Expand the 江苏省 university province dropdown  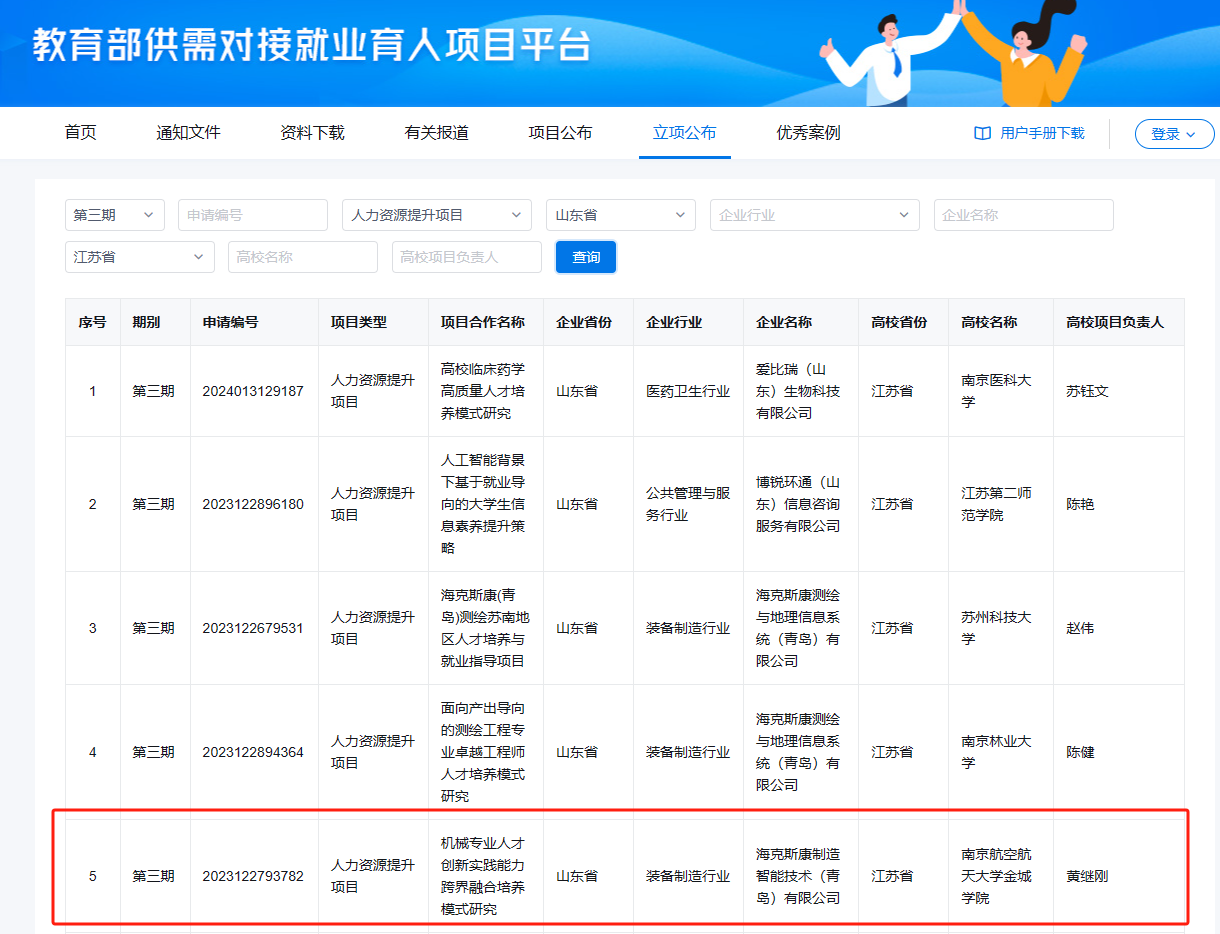pos(140,257)
